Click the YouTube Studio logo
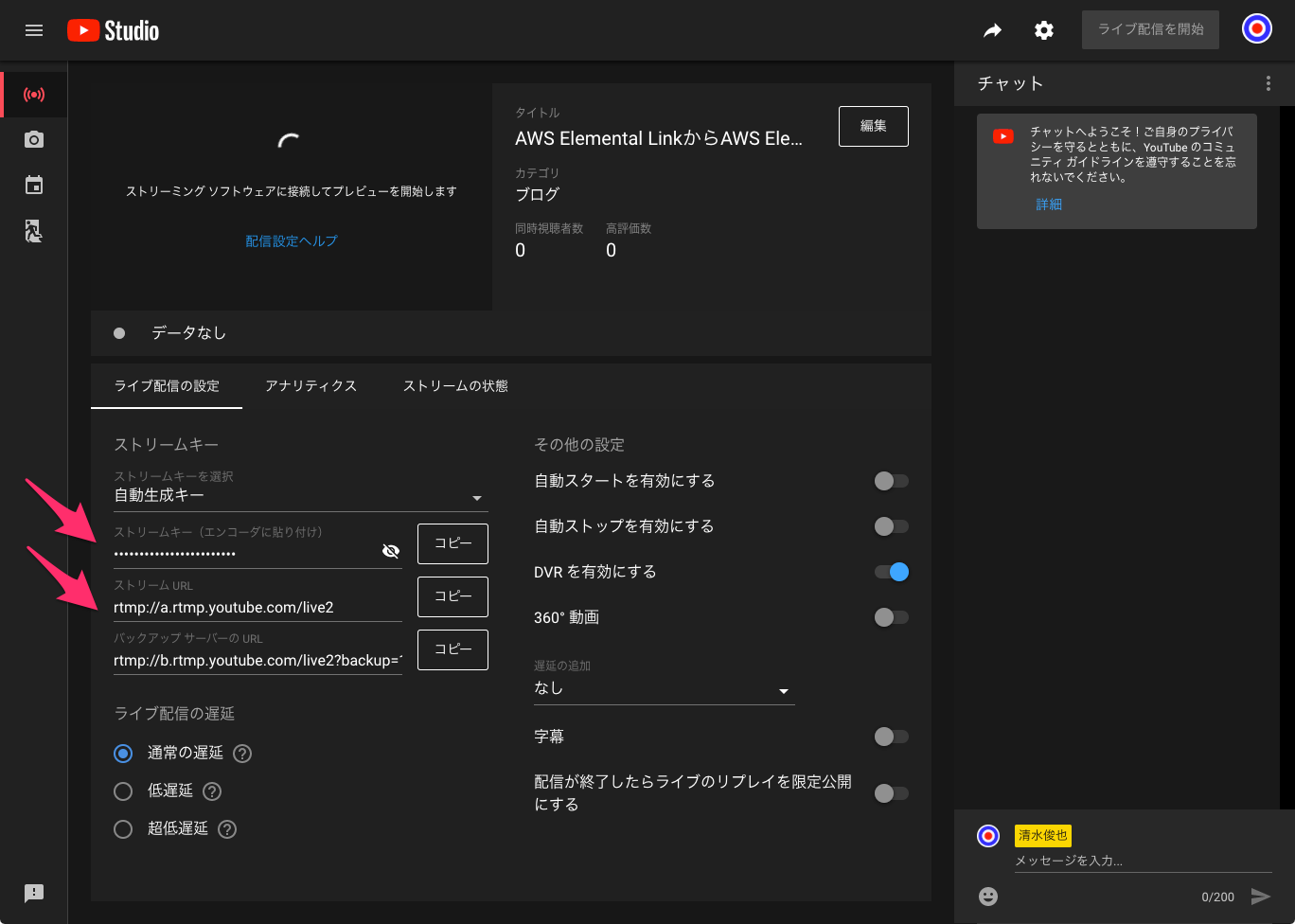The image size is (1295, 924). (113, 30)
